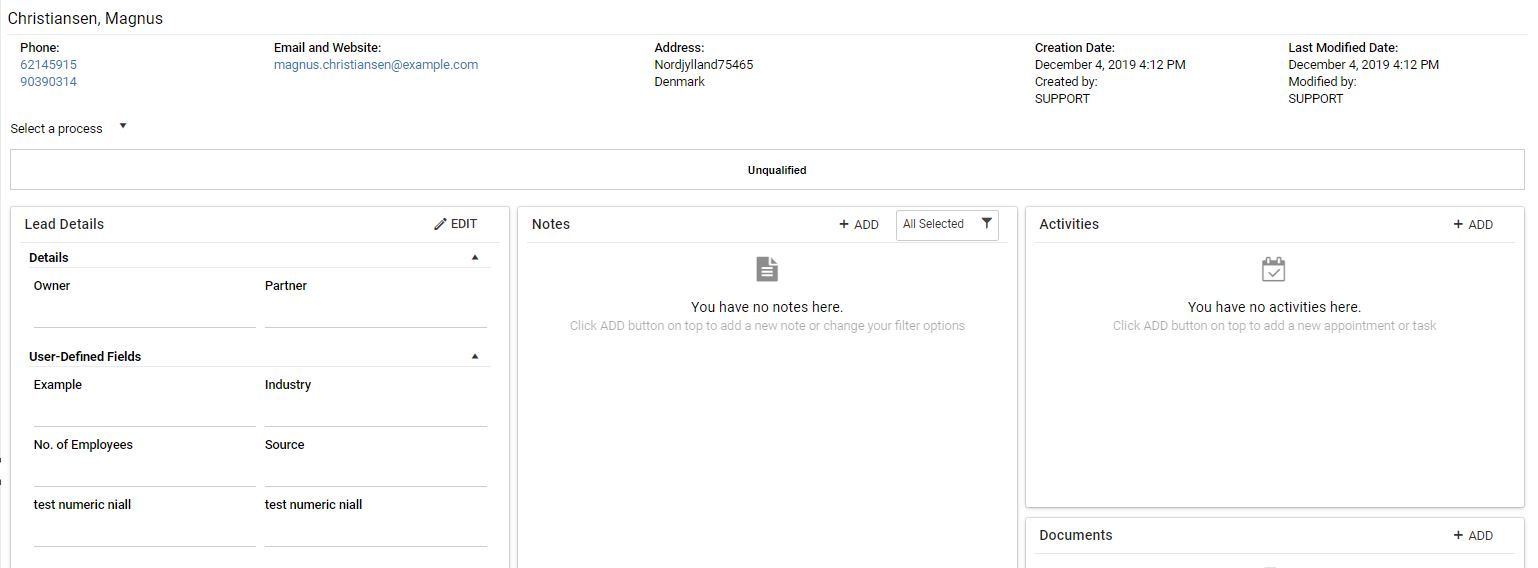Click the No. of Employees field

144,473
